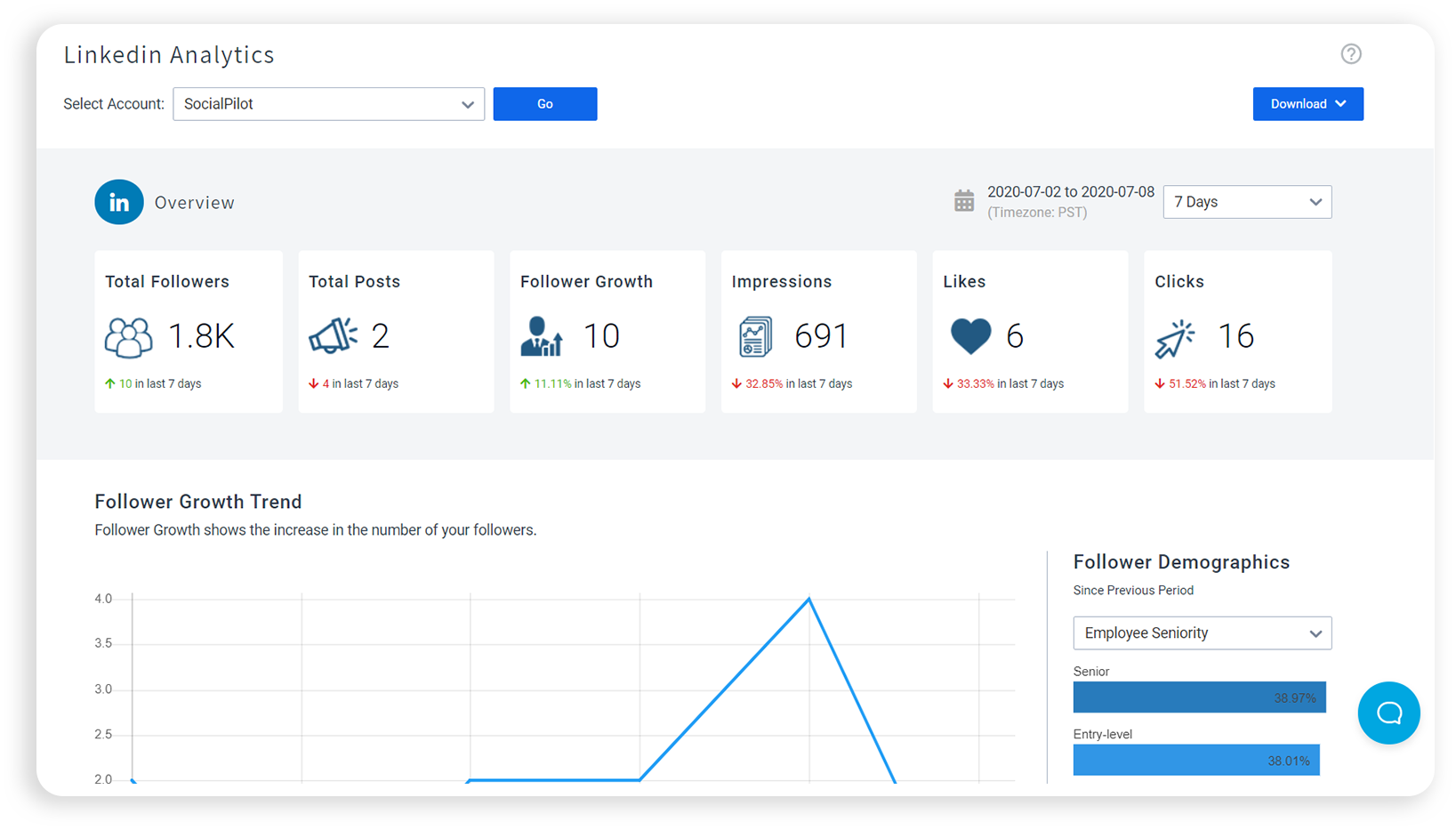1456x830 pixels.
Task: Click '33.33% in last 7 days' text
Action: (x=1010, y=384)
